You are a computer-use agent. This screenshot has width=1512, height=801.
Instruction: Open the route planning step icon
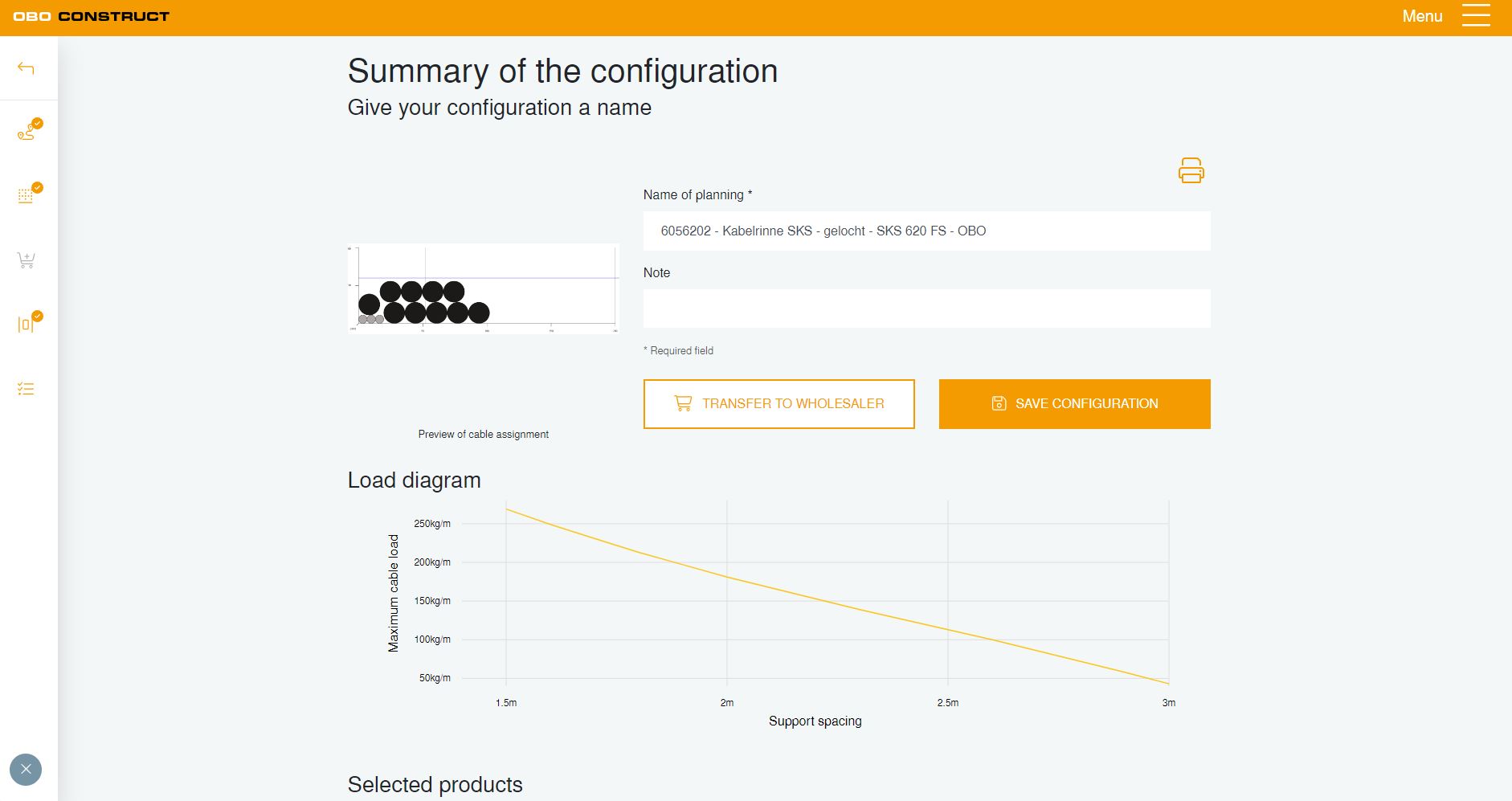click(x=27, y=132)
